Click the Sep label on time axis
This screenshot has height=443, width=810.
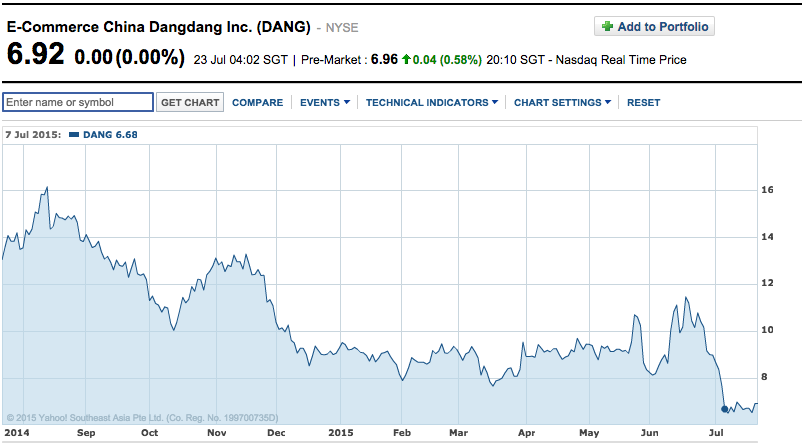86,433
